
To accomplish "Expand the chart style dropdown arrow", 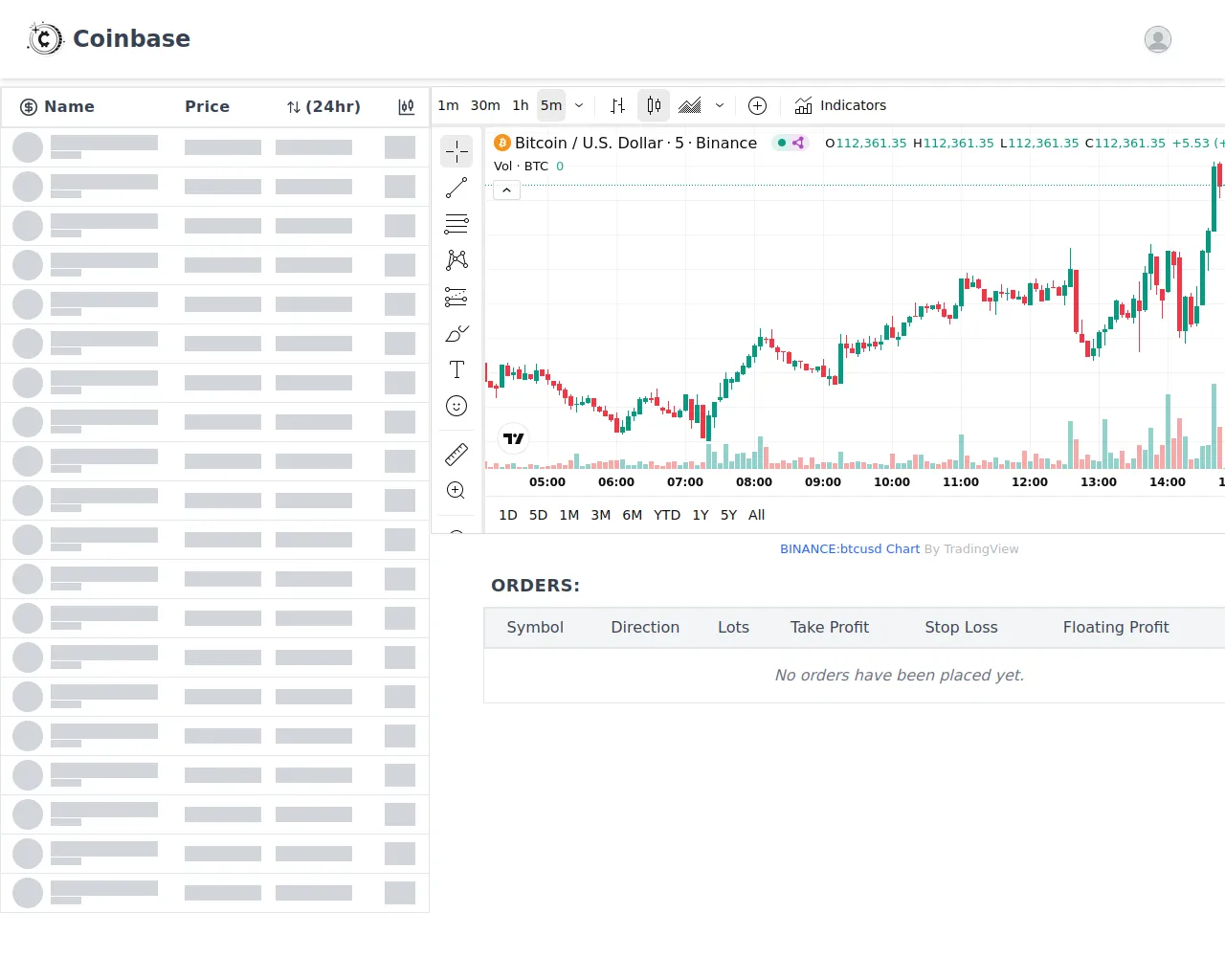I will click(x=720, y=105).
